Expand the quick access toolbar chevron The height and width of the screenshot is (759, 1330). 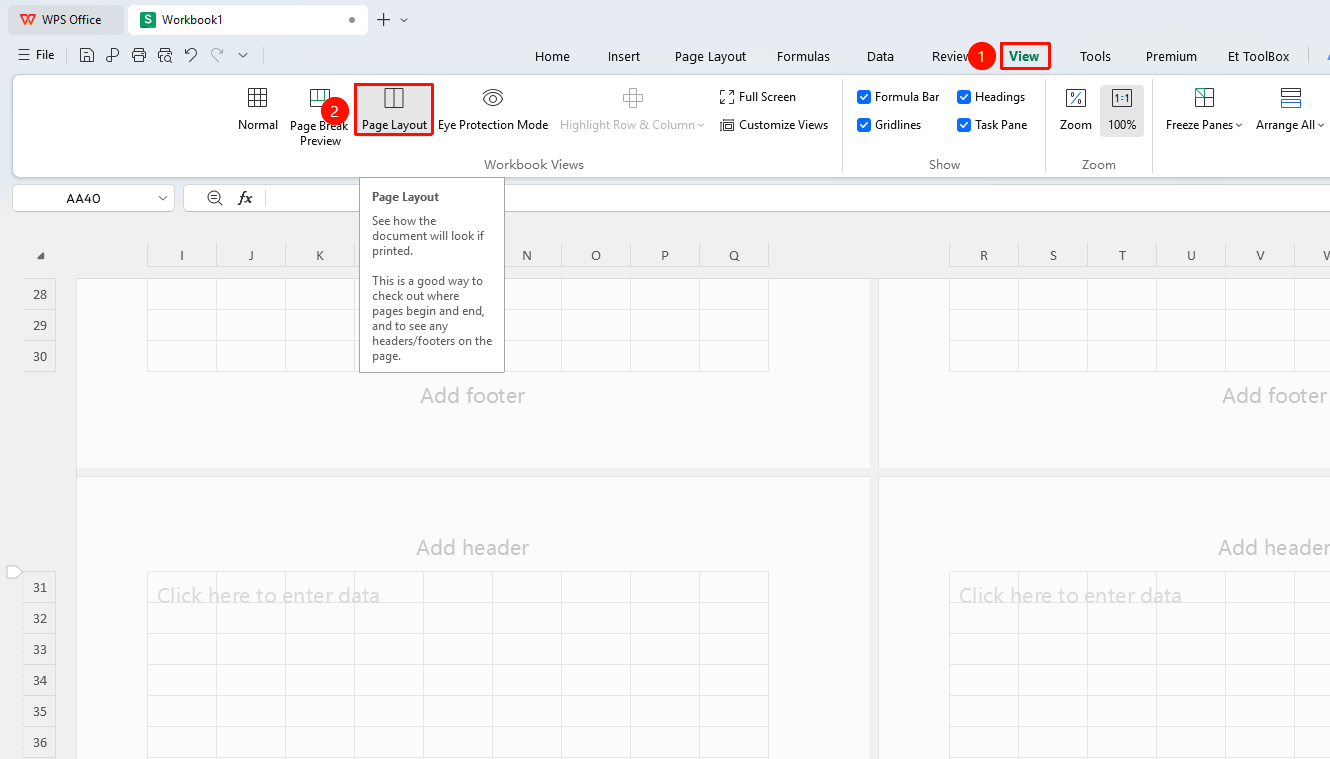(x=243, y=55)
